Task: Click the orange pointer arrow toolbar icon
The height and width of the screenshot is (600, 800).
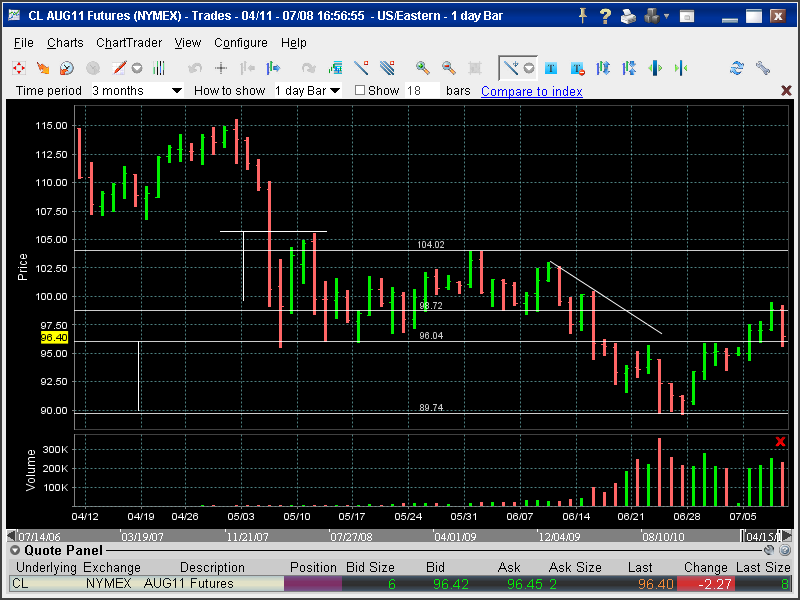Action: (43, 68)
